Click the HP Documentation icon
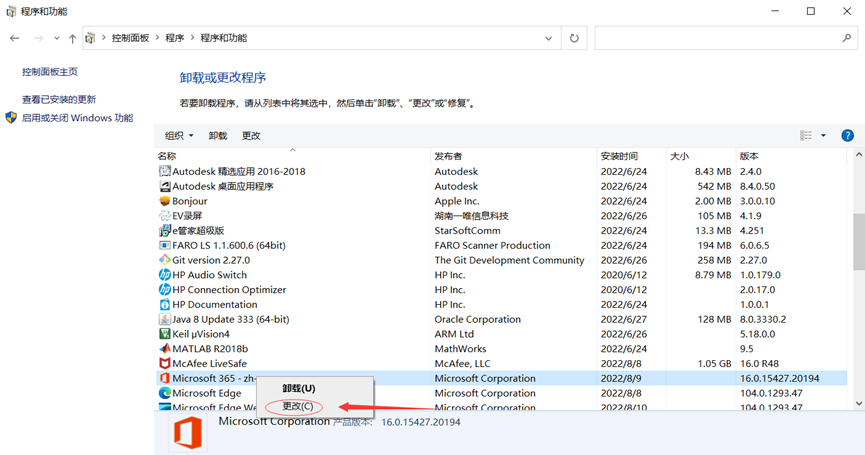 click(164, 304)
